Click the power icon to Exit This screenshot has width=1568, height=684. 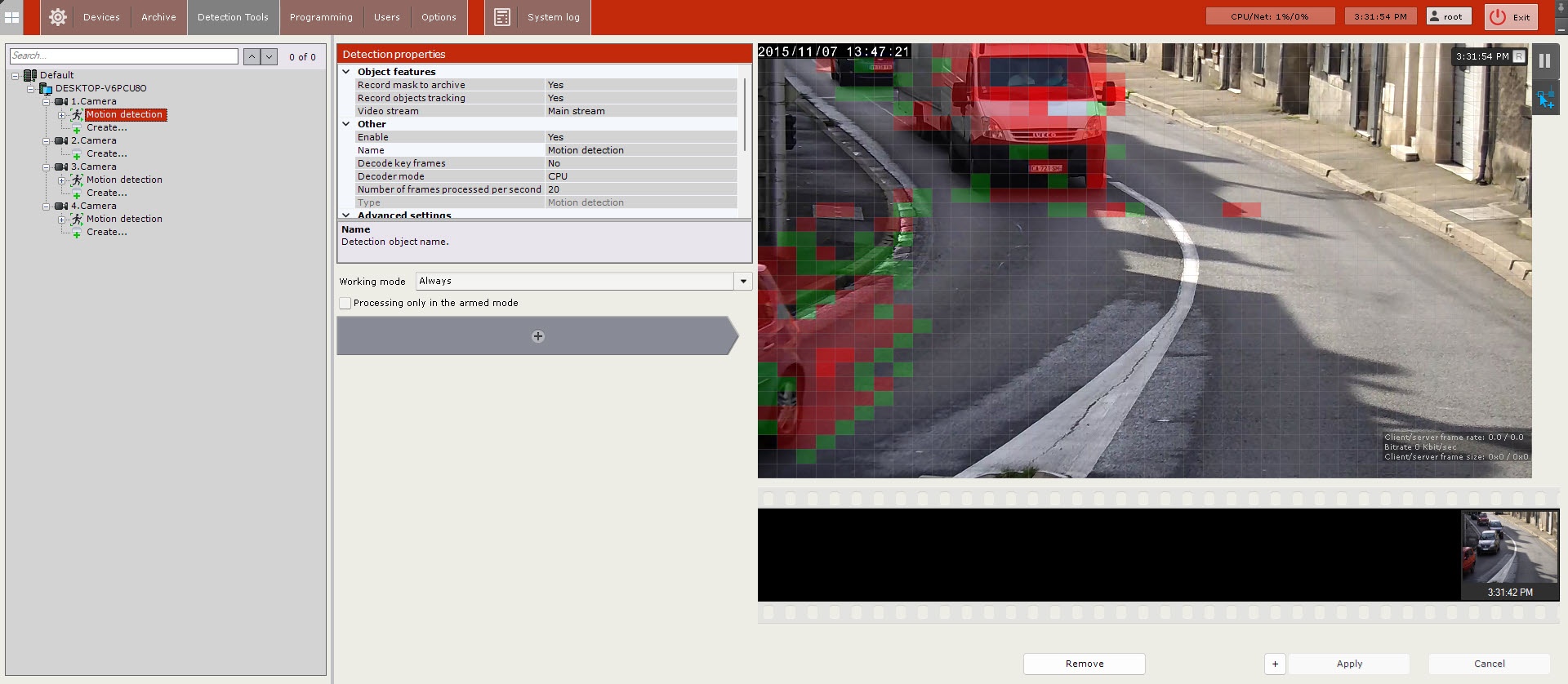[1497, 17]
